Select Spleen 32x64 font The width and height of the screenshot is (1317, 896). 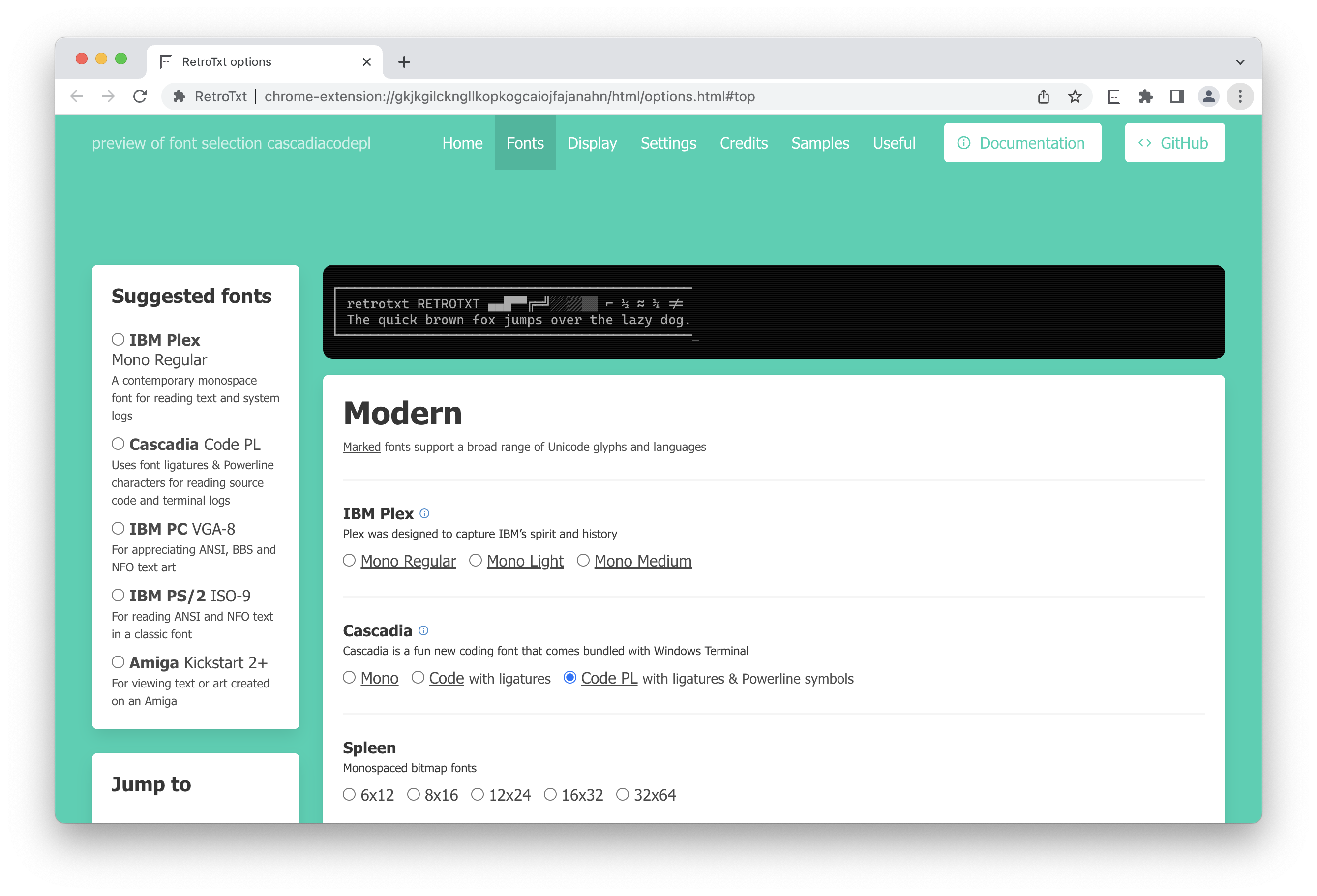(623, 795)
